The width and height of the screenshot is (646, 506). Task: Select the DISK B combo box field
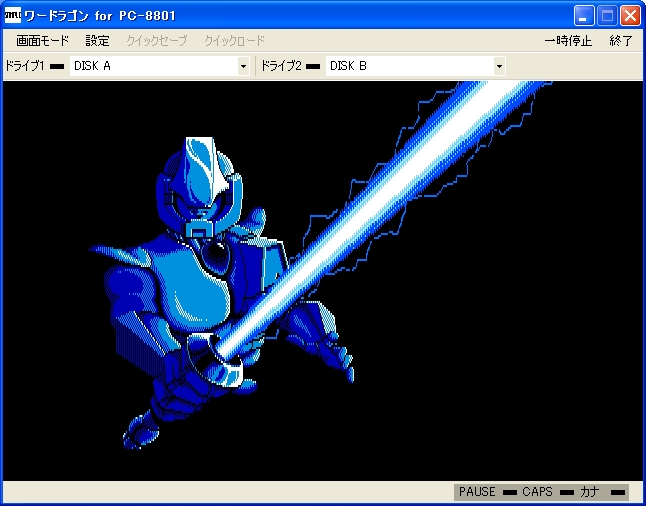click(415, 66)
